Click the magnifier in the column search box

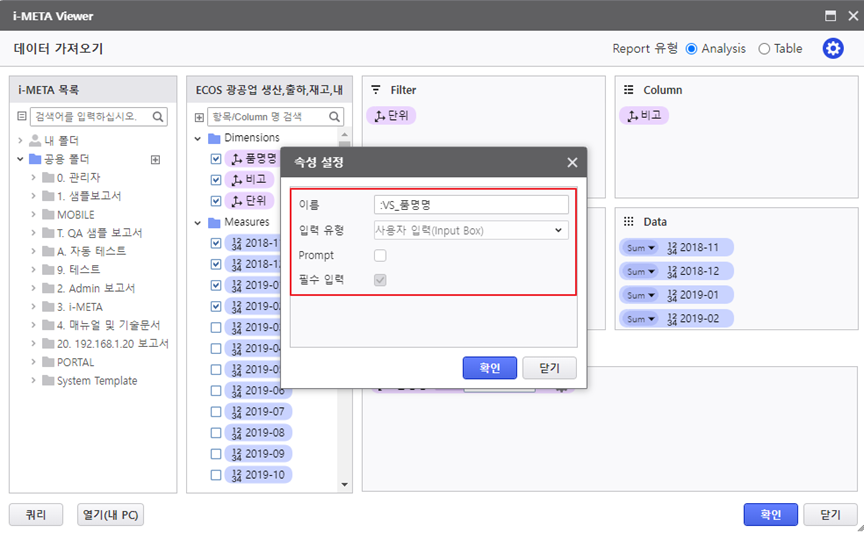(335, 117)
